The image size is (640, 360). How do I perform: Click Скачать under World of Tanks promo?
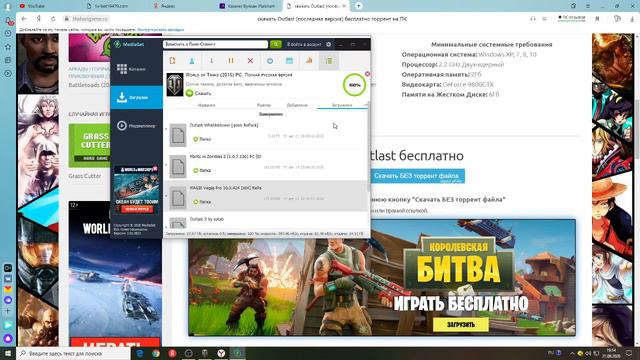pos(199,93)
